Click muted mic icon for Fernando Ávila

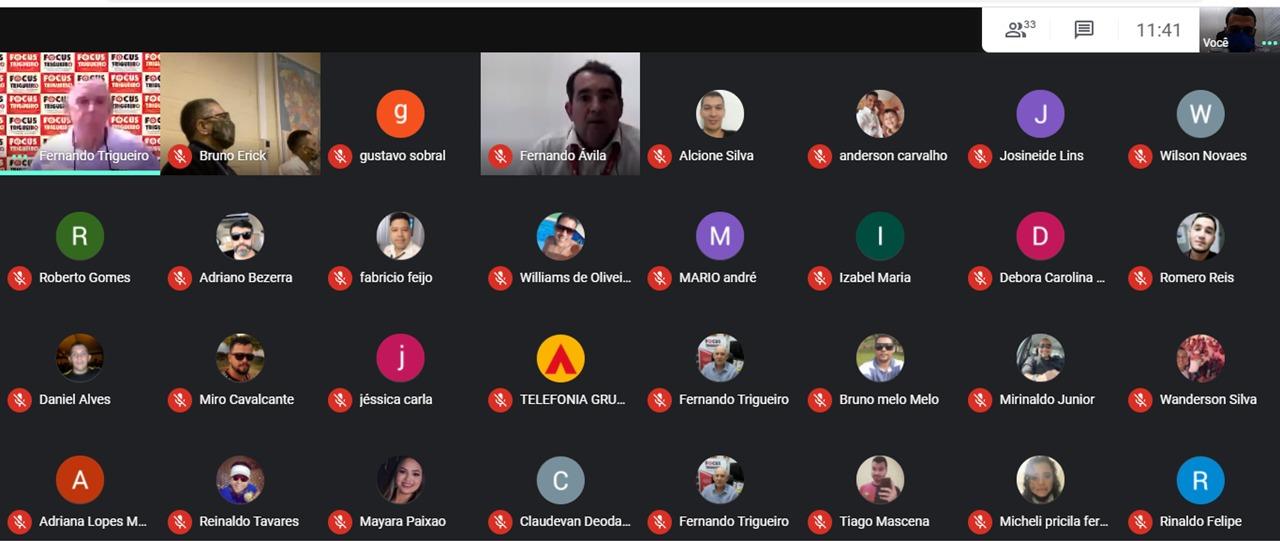500,156
